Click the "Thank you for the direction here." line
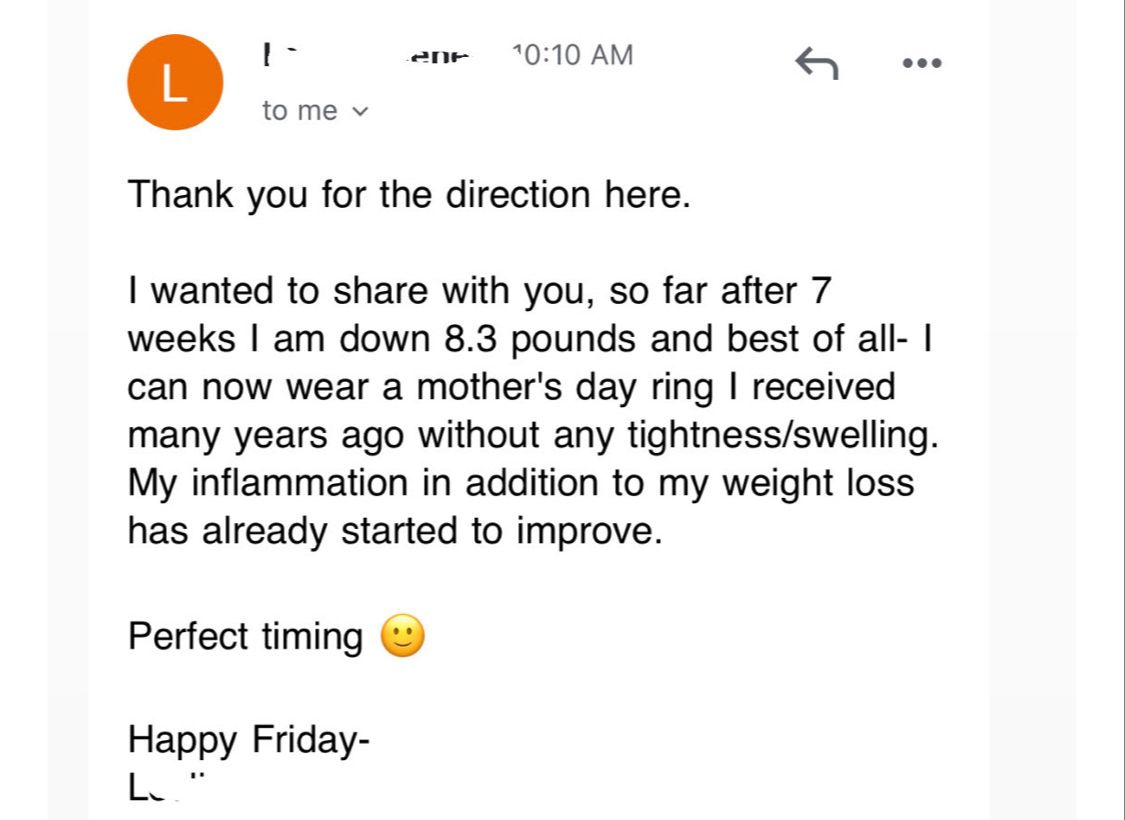The height and width of the screenshot is (820, 1125). point(409,194)
